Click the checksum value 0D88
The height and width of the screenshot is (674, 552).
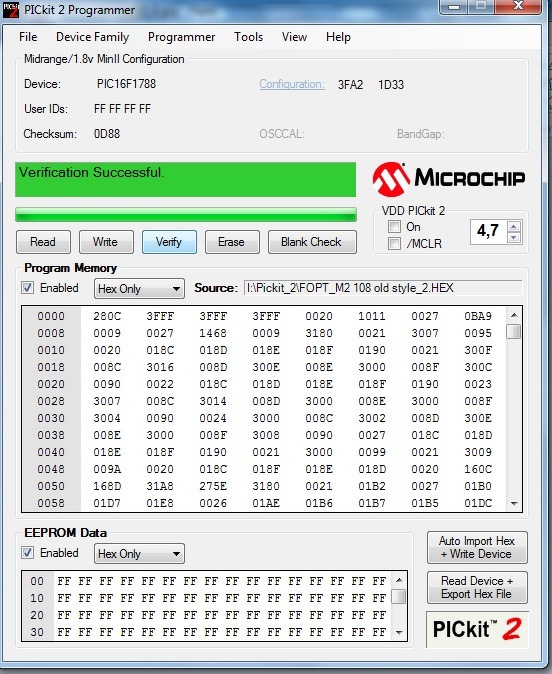[x=107, y=134]
